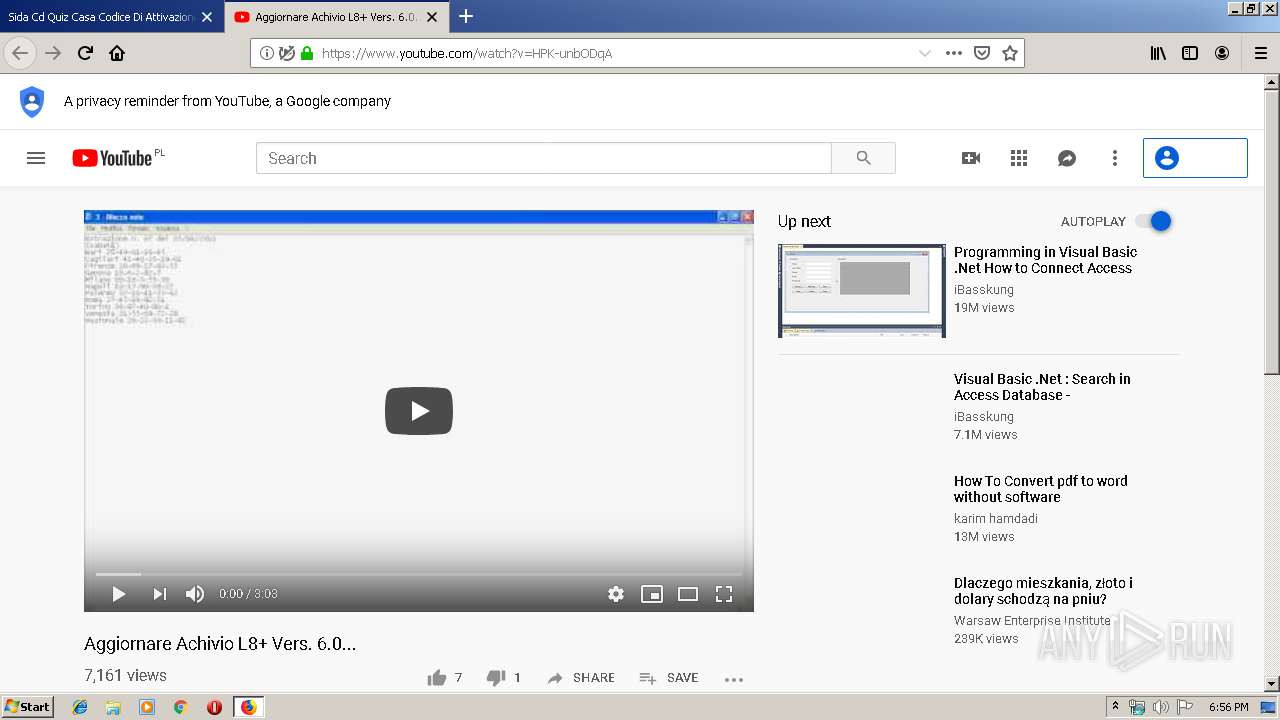This screenshot has width=1280, height=720.
Task: Open page actions three-dot menu
Action: 954,53
